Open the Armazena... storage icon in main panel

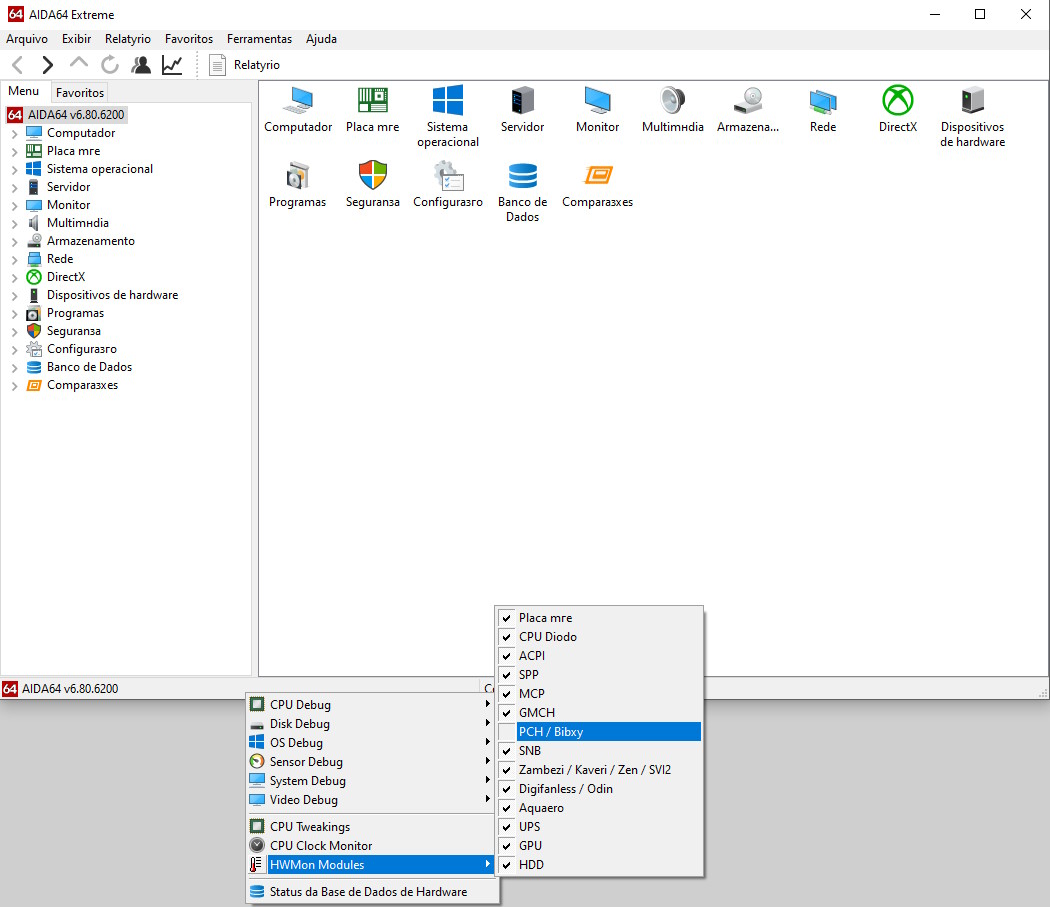click(748, 100)
